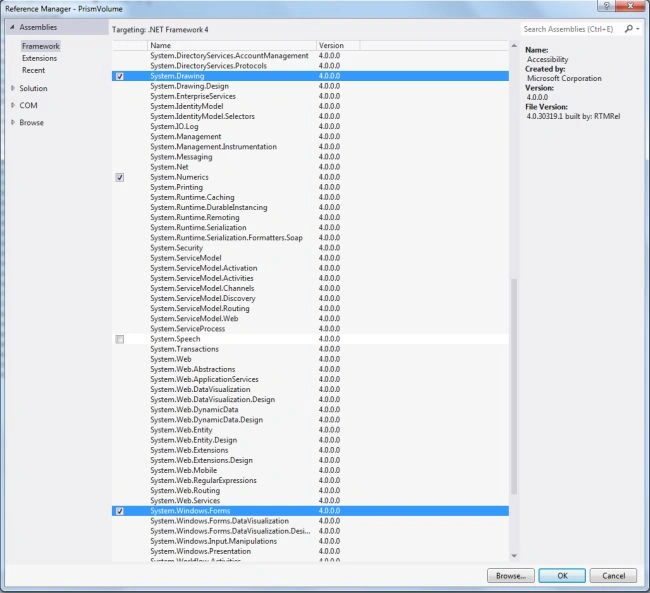Select the Recent category

click(33, 70)
